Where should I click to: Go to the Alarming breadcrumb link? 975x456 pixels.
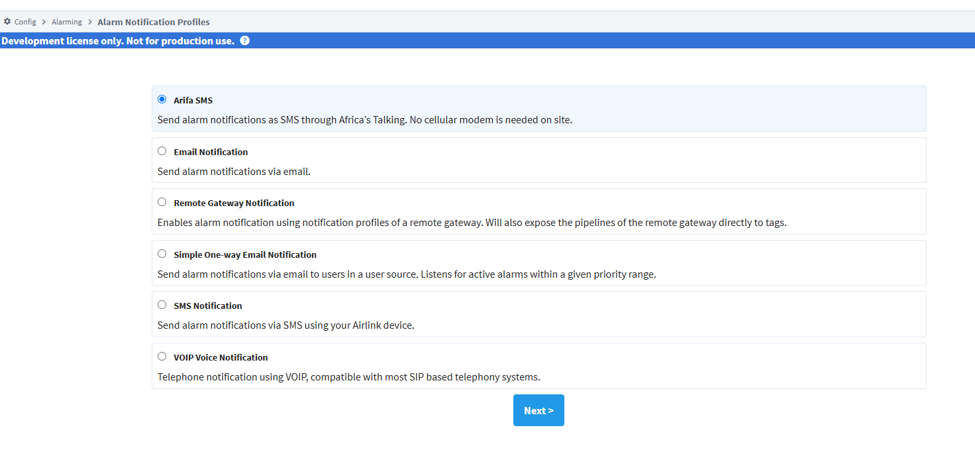pos(67,22)
